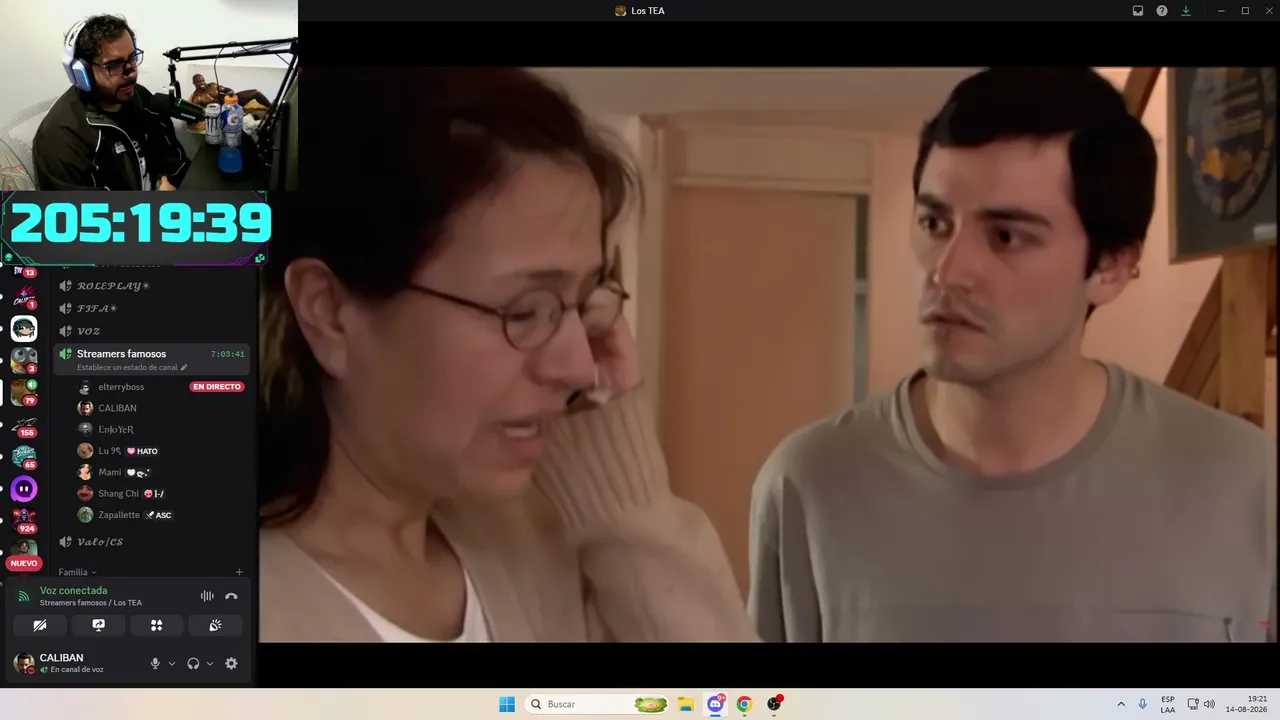Open the purple robot-face server icon
The image size is (1280, 720).
24,489
